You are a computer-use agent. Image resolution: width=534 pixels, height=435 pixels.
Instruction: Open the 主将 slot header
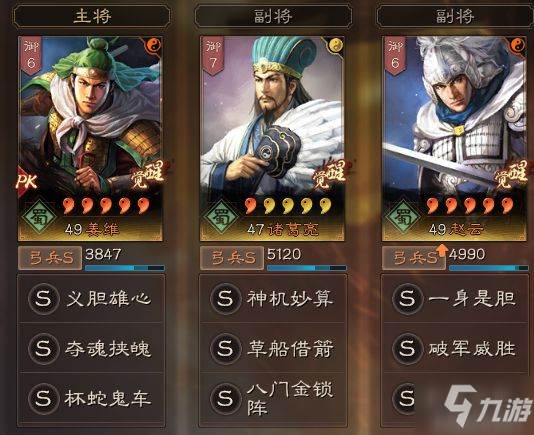coord(92,16)
